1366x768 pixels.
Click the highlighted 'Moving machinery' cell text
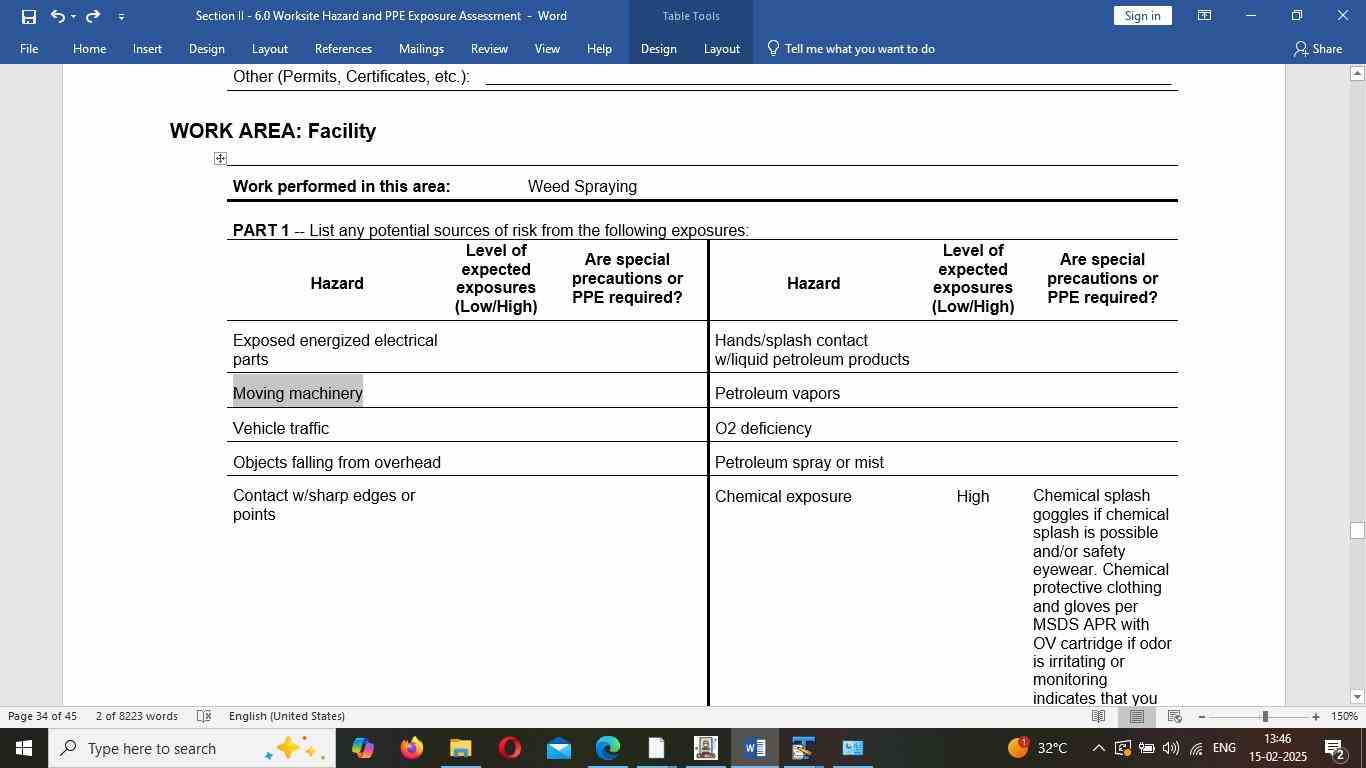tap(298, 393)
